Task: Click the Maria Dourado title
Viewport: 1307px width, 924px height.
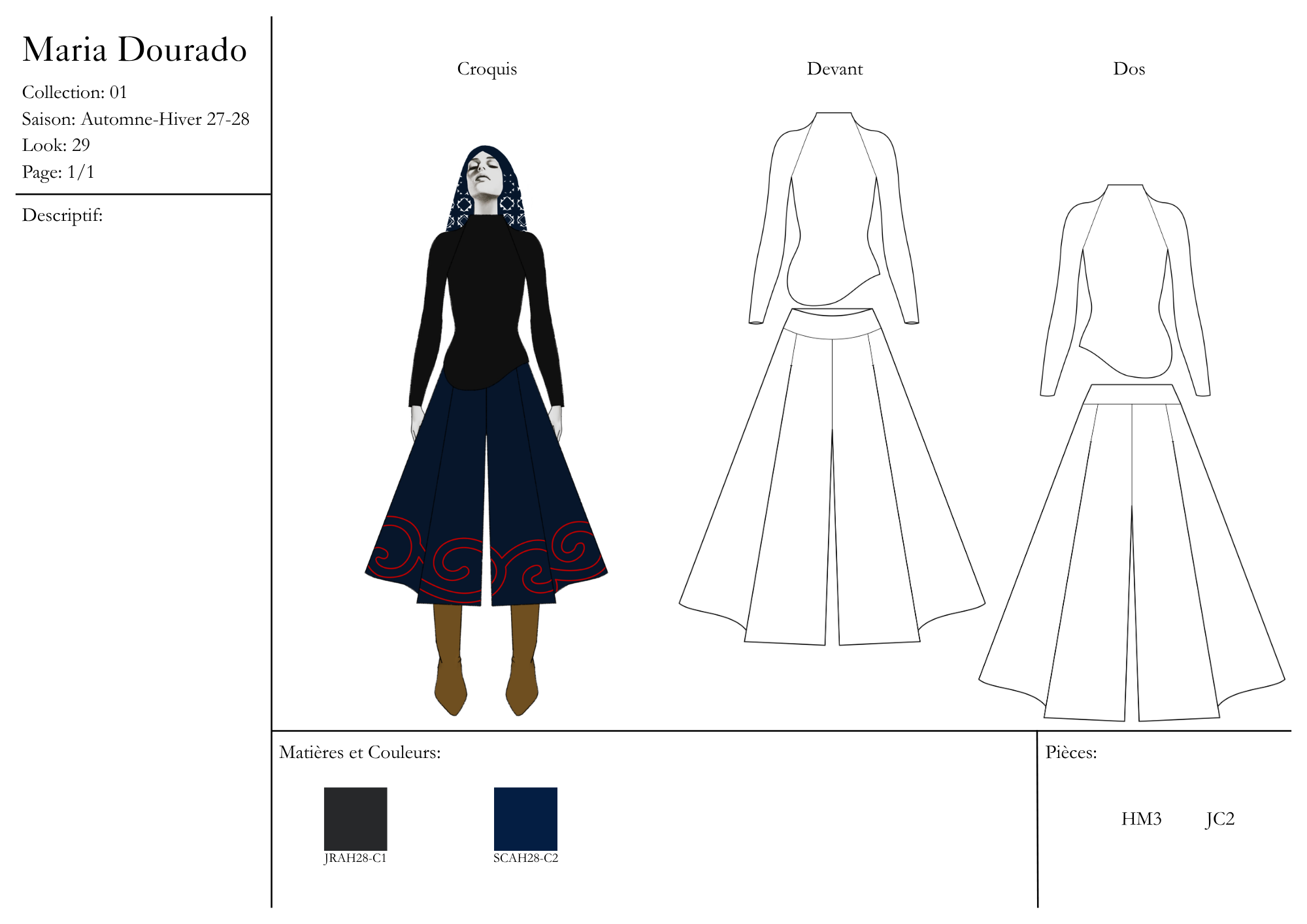Action: coord(135,50)
